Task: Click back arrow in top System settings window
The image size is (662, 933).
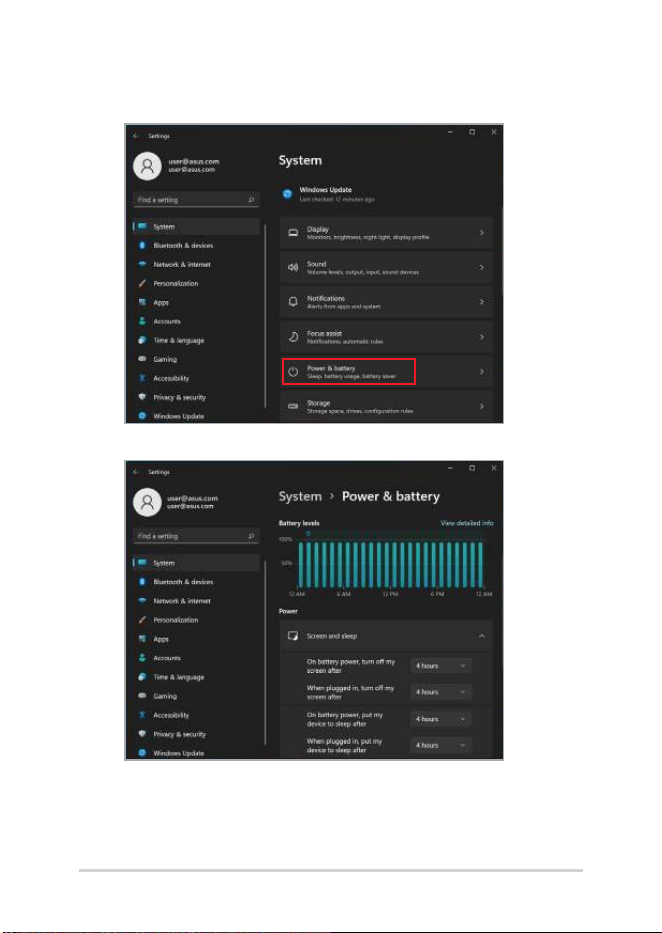Action: [136, 136]
